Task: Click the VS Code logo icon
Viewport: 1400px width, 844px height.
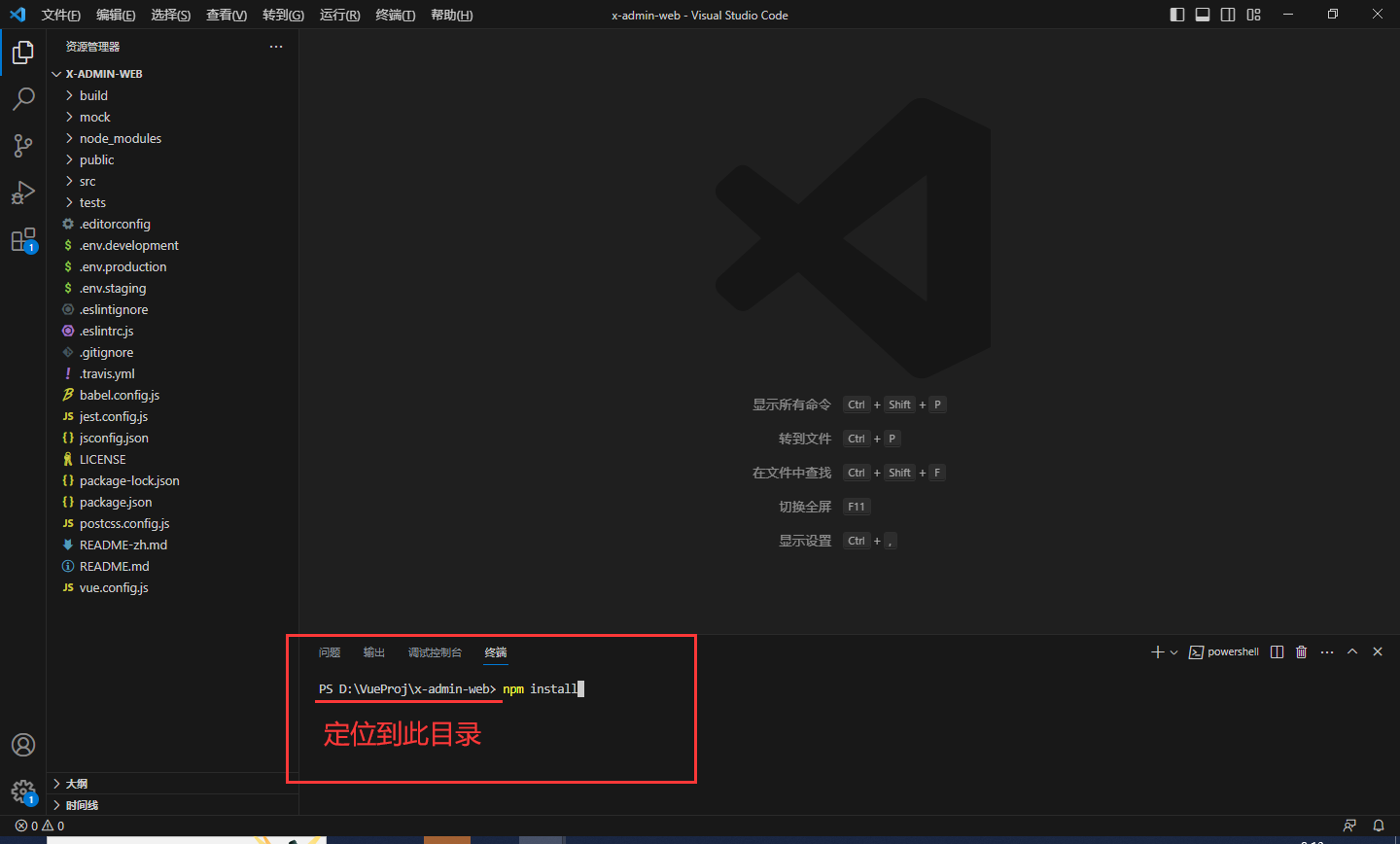Action: point(17,15)
